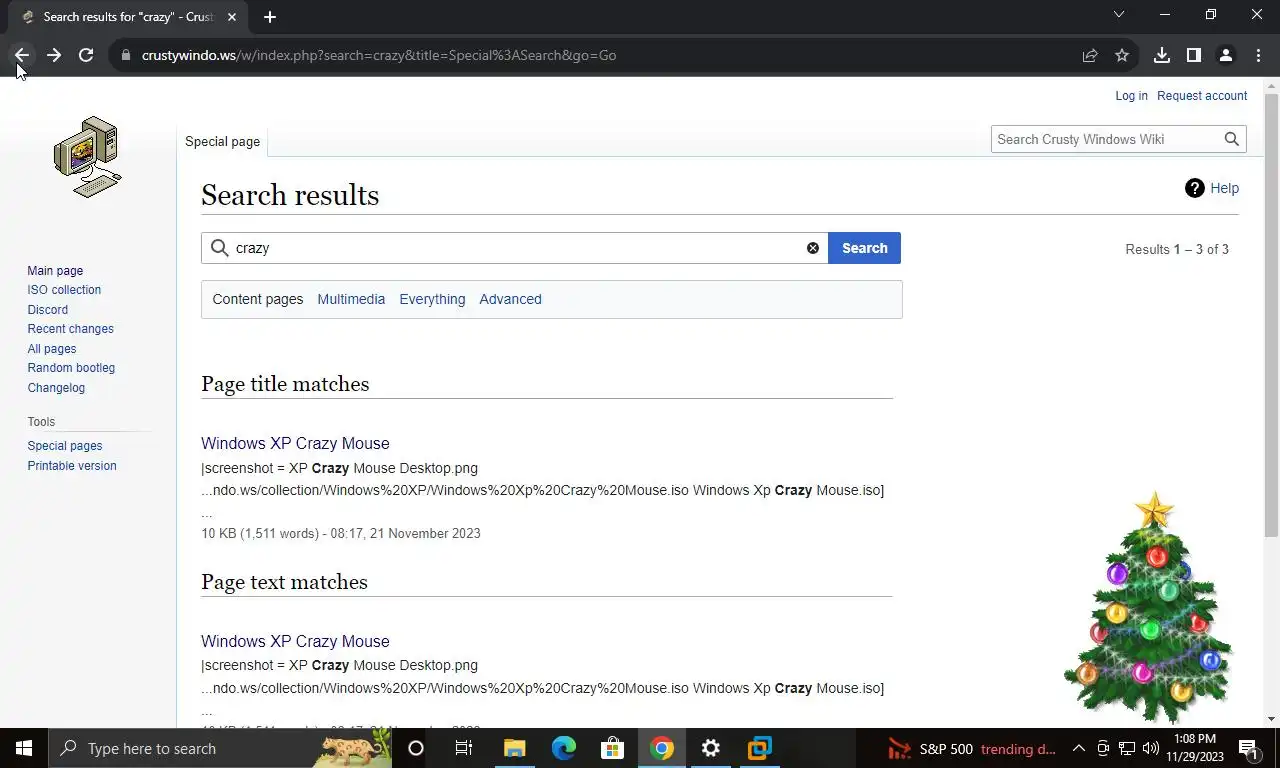Open Windows XP Crazy Mouse under Page title matches
Viewport: 1280px width, 768px height.
295,443
